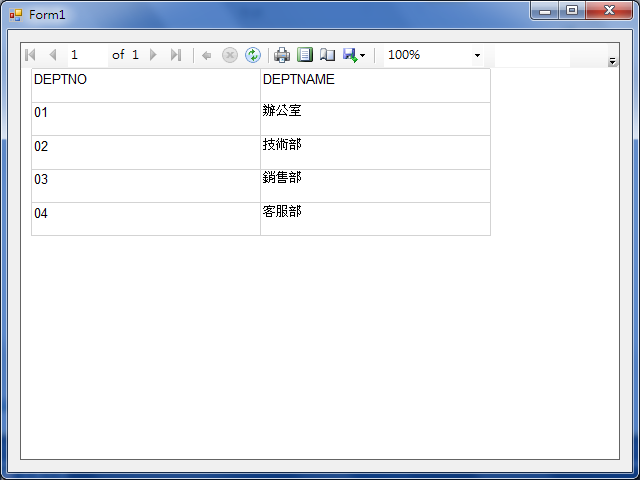Minimize the Form1 window
Viewport: 640px width, 480px height.
544,11
